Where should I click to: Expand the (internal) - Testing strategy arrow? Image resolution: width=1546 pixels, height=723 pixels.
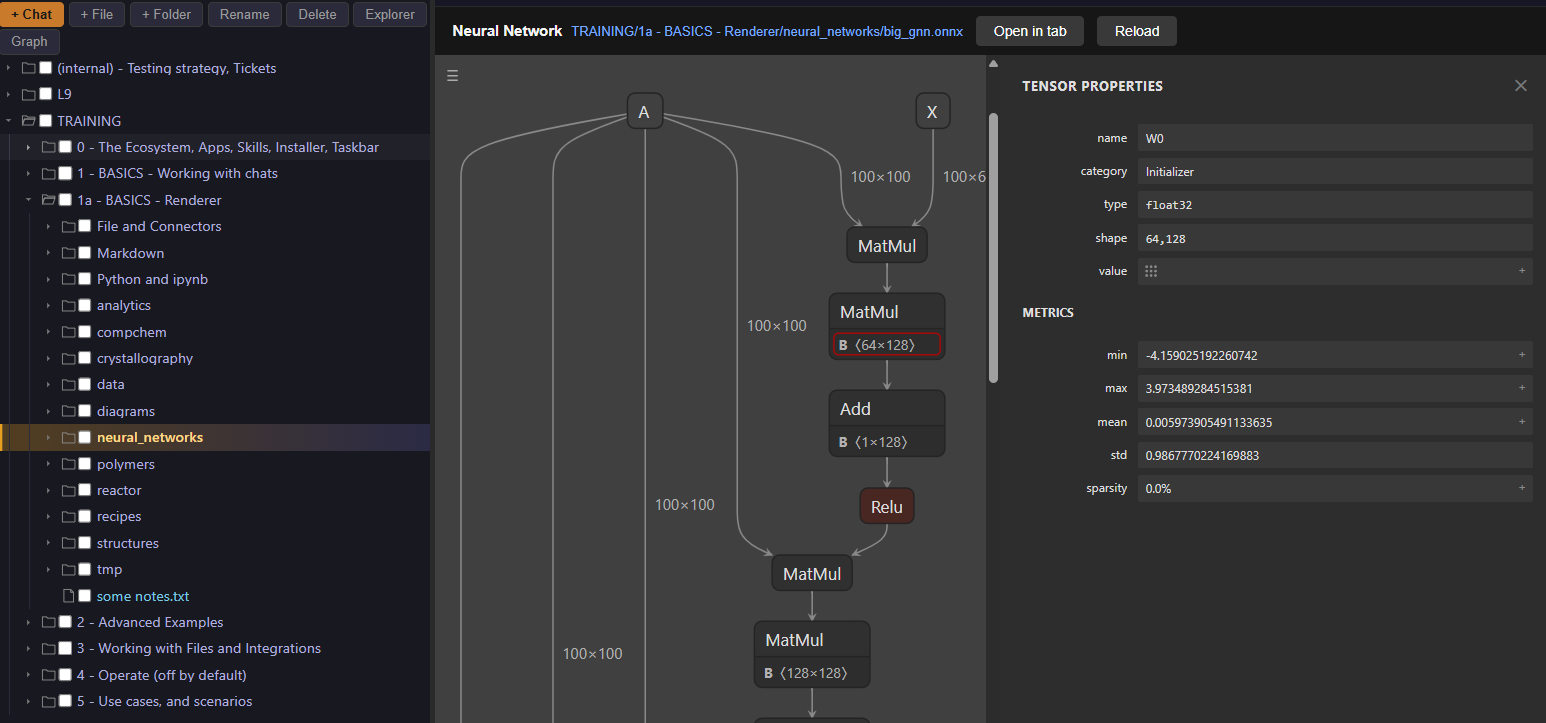click(x=9, y=68)
